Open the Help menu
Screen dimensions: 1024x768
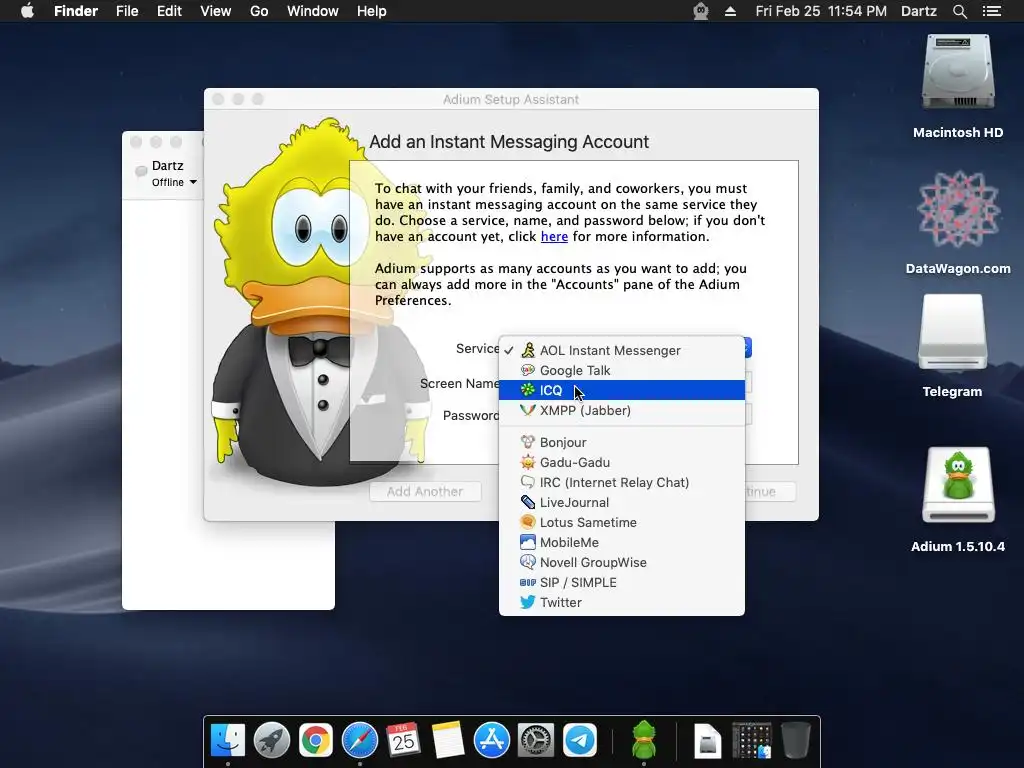372,11
